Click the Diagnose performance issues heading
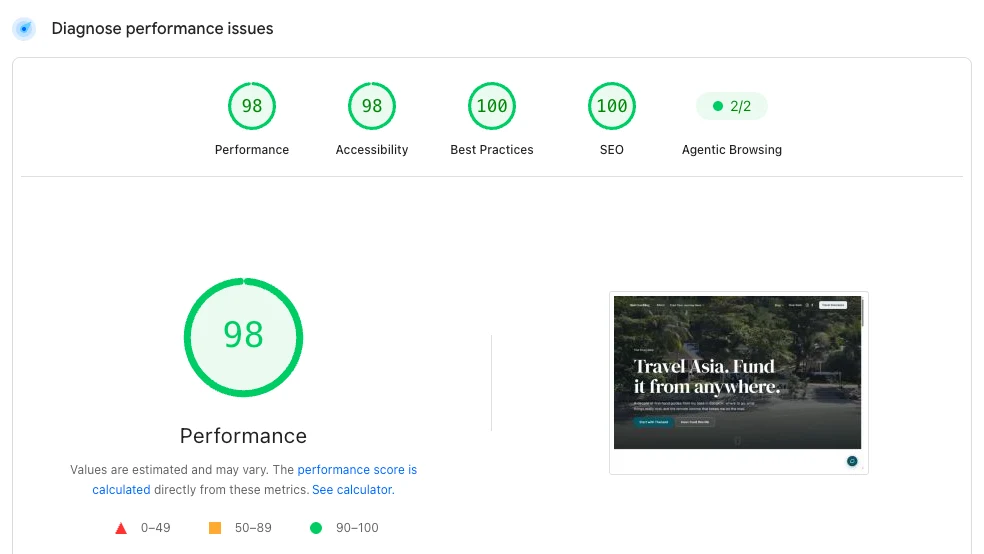The image size is (984, 554). pos(163,29)
